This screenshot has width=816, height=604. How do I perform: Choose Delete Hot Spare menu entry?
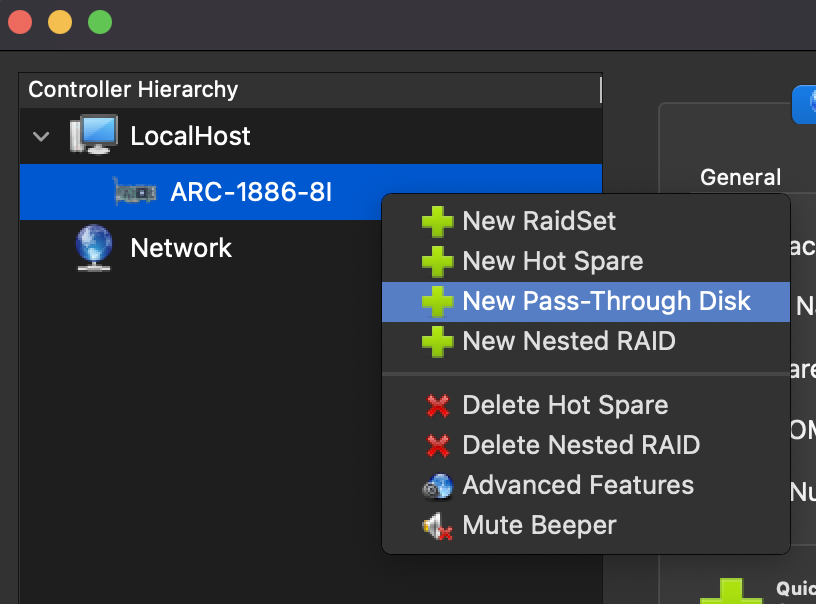click(586, 405)
